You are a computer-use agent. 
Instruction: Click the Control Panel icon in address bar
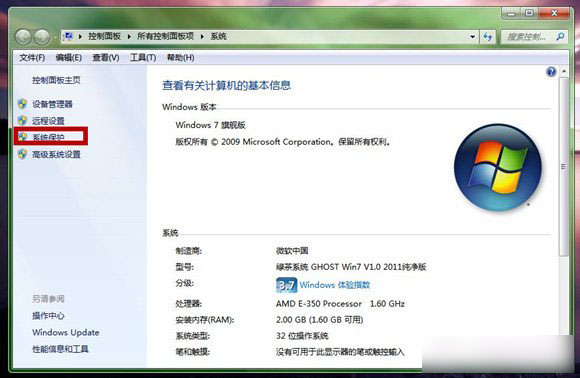(68, 36)
